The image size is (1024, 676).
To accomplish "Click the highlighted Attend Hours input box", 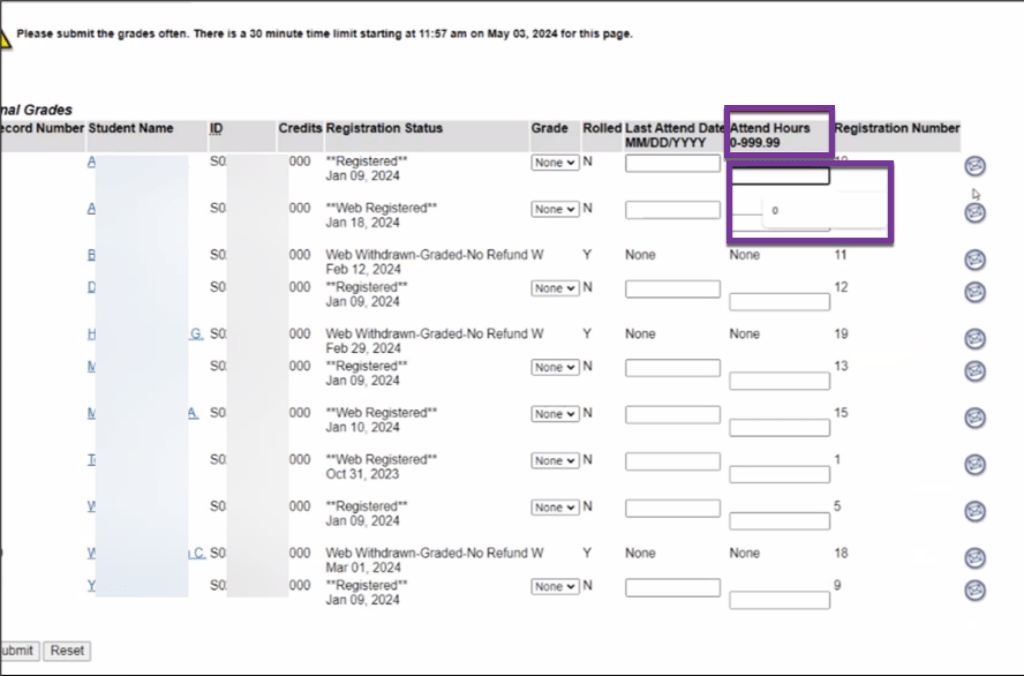I will coord(779,176).
